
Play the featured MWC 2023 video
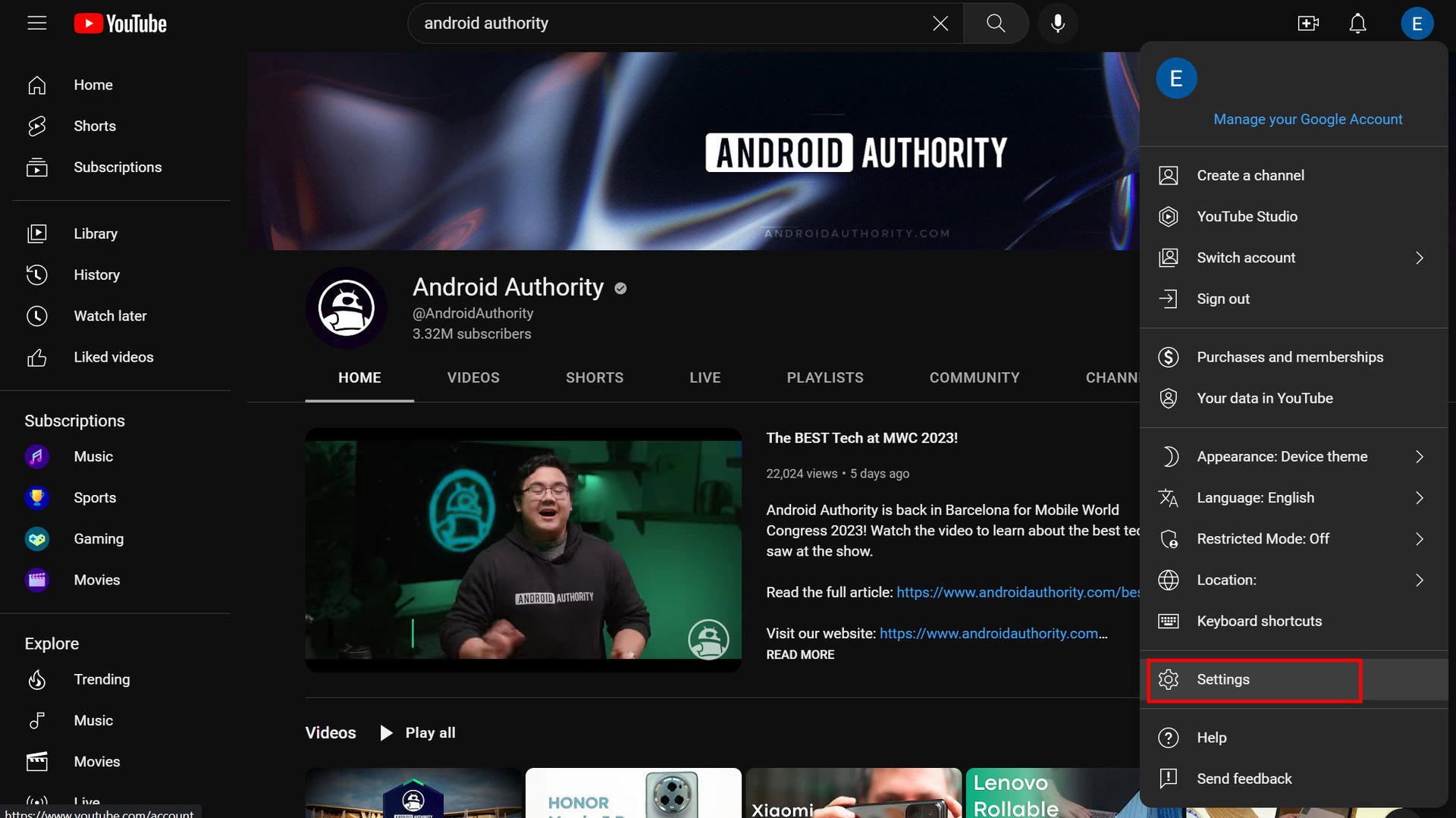point(523,550)
